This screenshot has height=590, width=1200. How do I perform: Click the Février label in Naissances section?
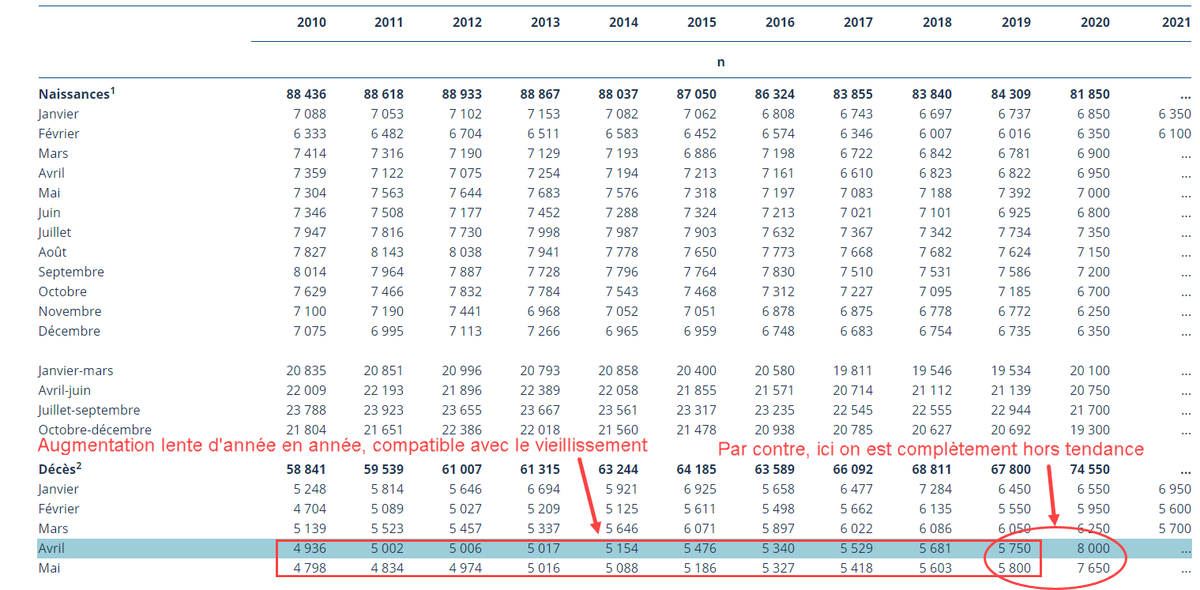click(x=58, y=133)
